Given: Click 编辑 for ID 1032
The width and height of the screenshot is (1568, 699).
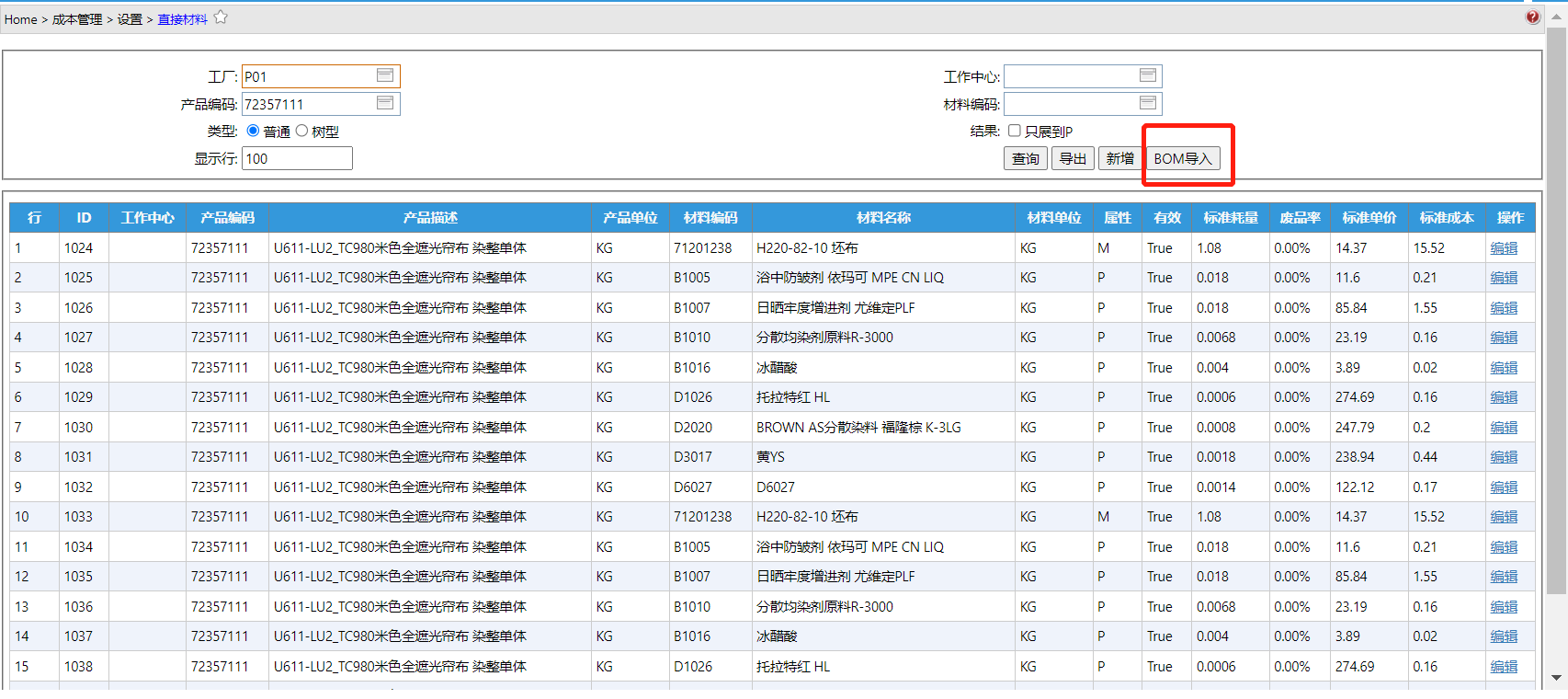Looking at the screenshot, I should [1504, 487].
